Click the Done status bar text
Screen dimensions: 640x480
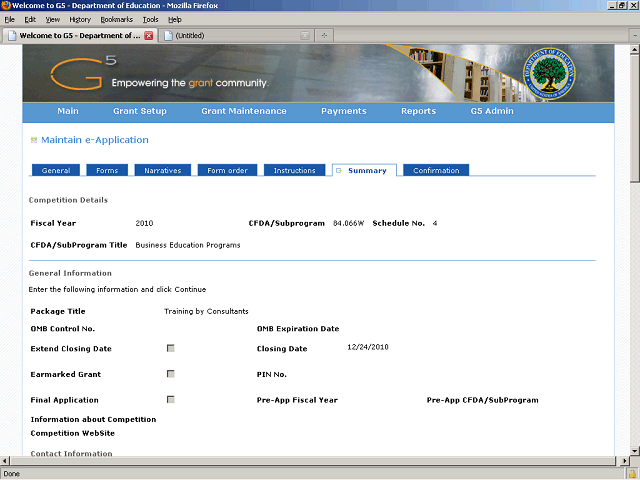[11, 474]
